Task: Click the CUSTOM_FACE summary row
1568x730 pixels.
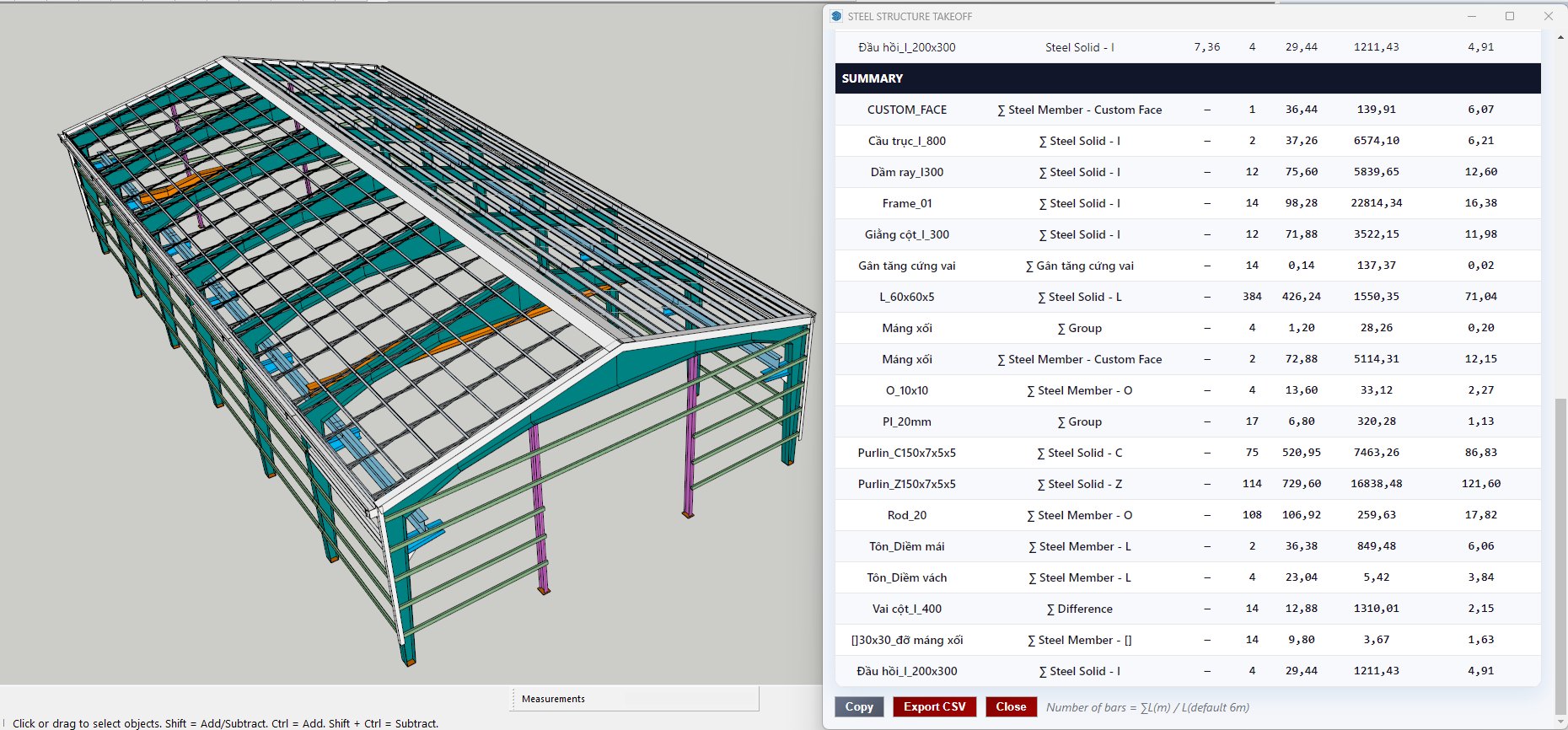Action: (1187, 110)
